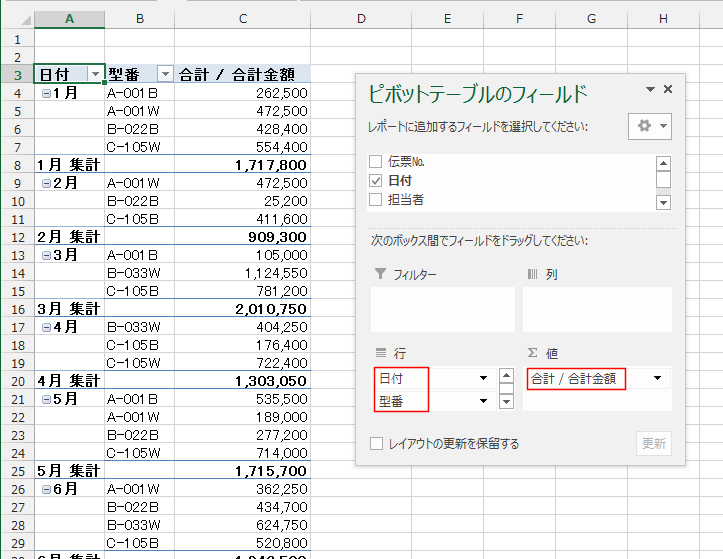The image size is (723, 559).
Task: Collapse the 6月 row group
Action: (x=47, y=489)
